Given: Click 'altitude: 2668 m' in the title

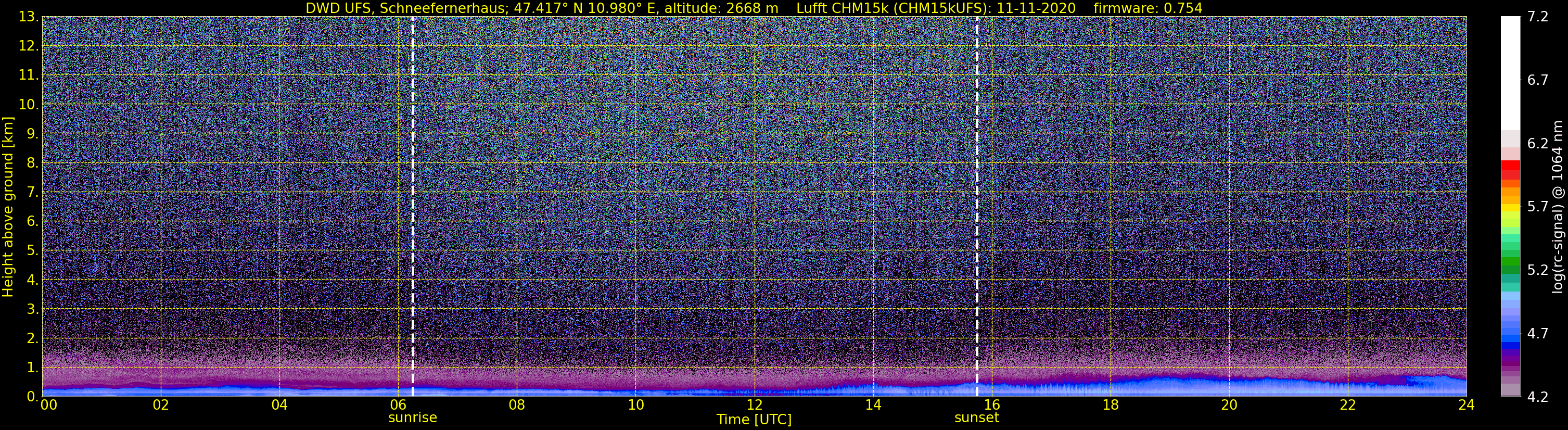Looking at the screenshot, I should pyautogui.click(x=721, y=8).
